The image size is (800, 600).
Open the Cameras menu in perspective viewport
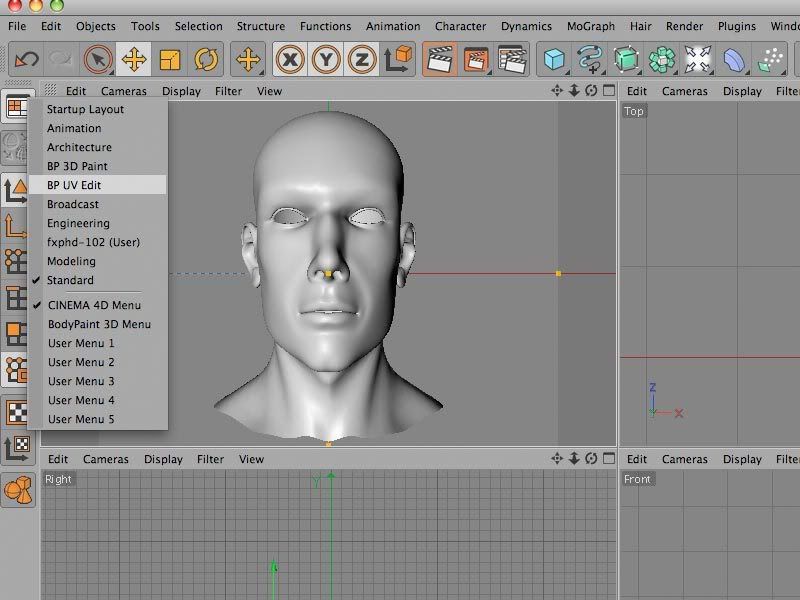[123, 91]
